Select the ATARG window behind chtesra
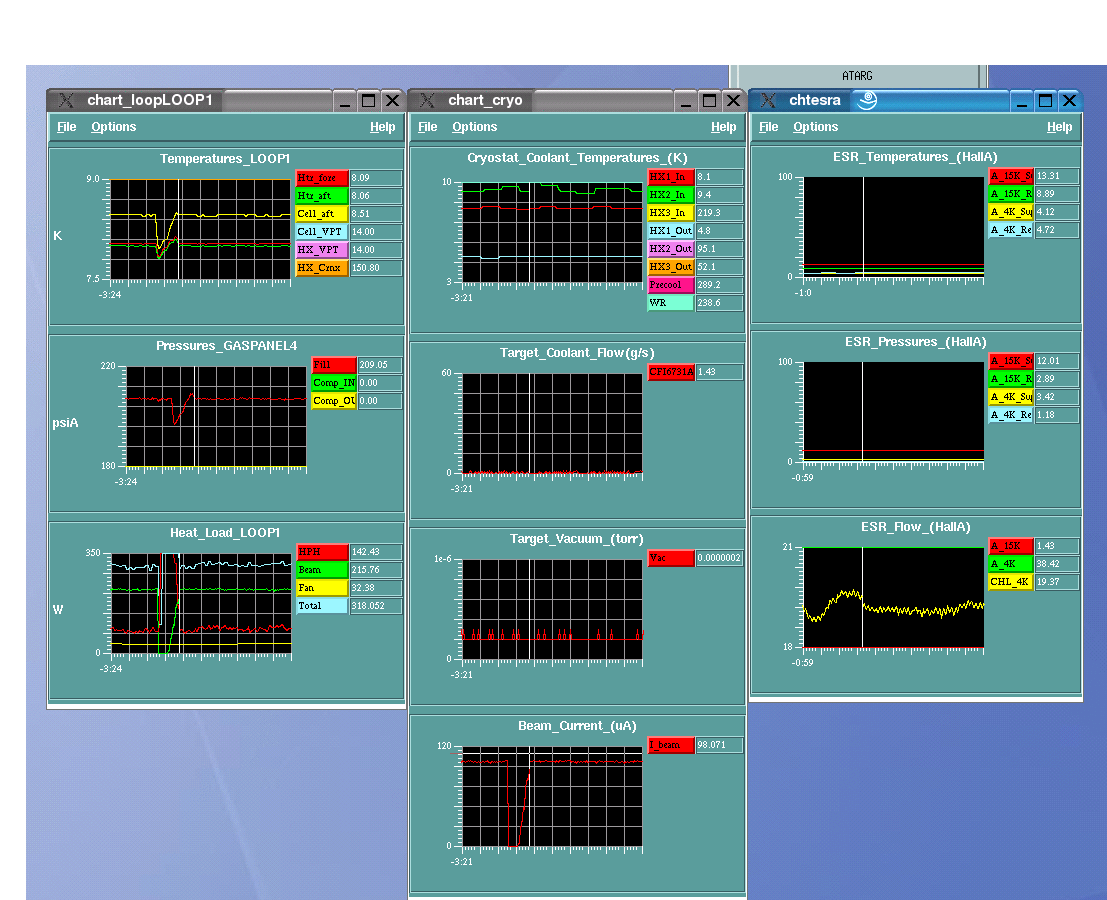 (x=857, y=76)
